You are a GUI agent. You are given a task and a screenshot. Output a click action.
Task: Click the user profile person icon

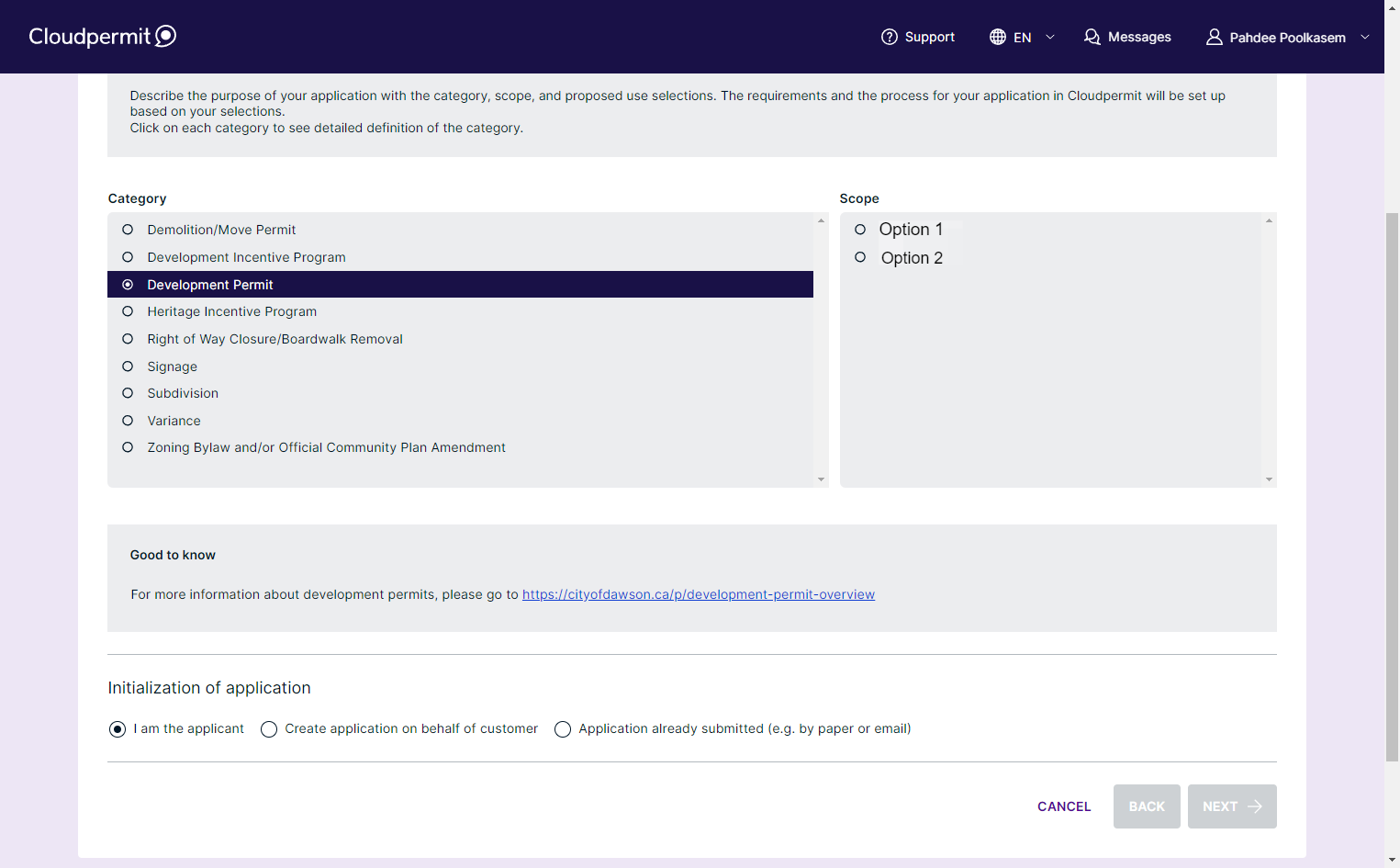coord(1214,37)
